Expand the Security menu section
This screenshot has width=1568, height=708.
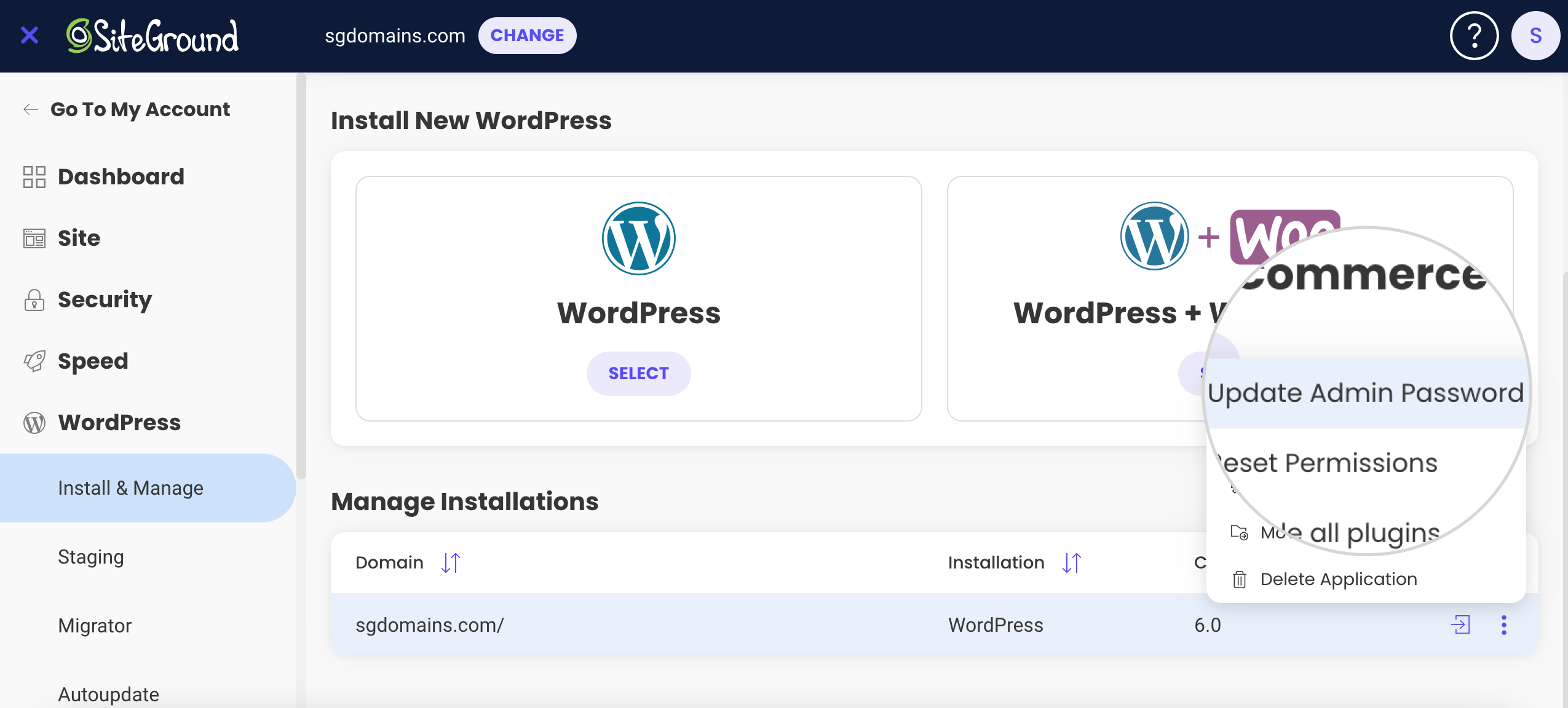coord(105,299)
